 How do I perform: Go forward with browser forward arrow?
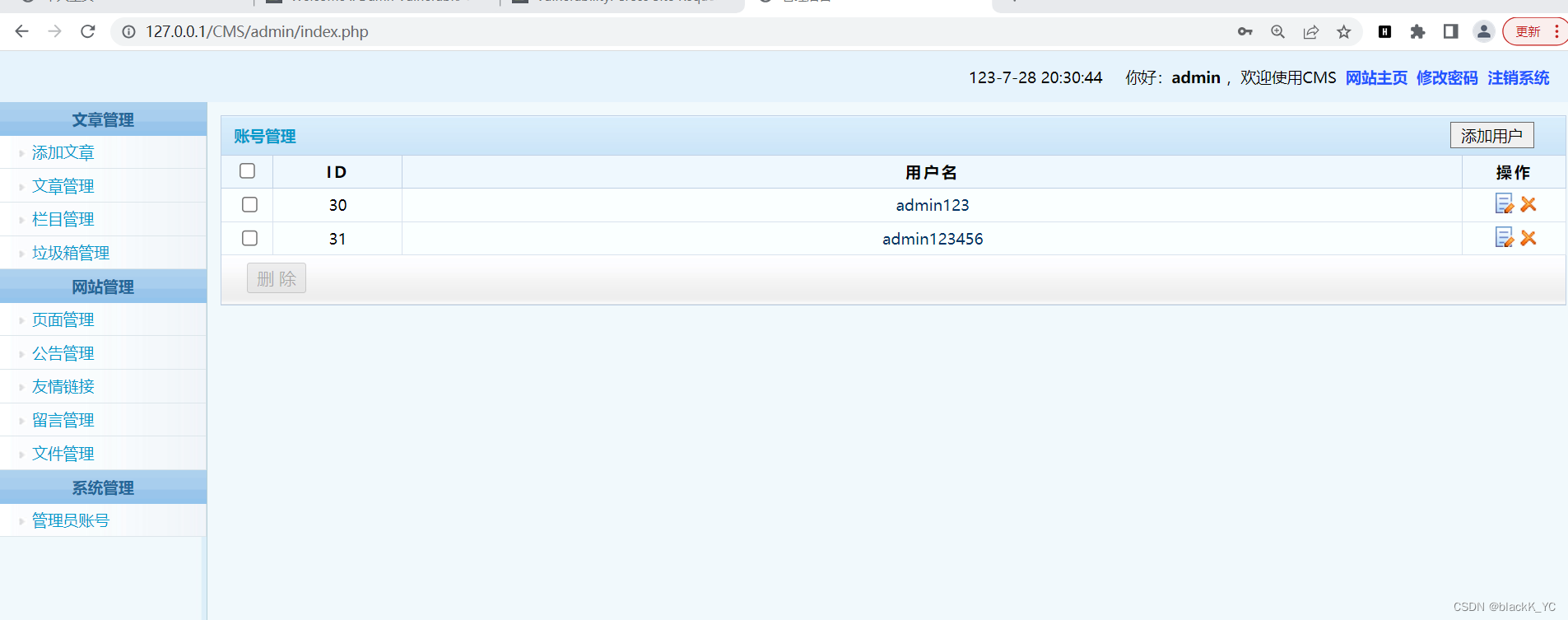(55, 31)
